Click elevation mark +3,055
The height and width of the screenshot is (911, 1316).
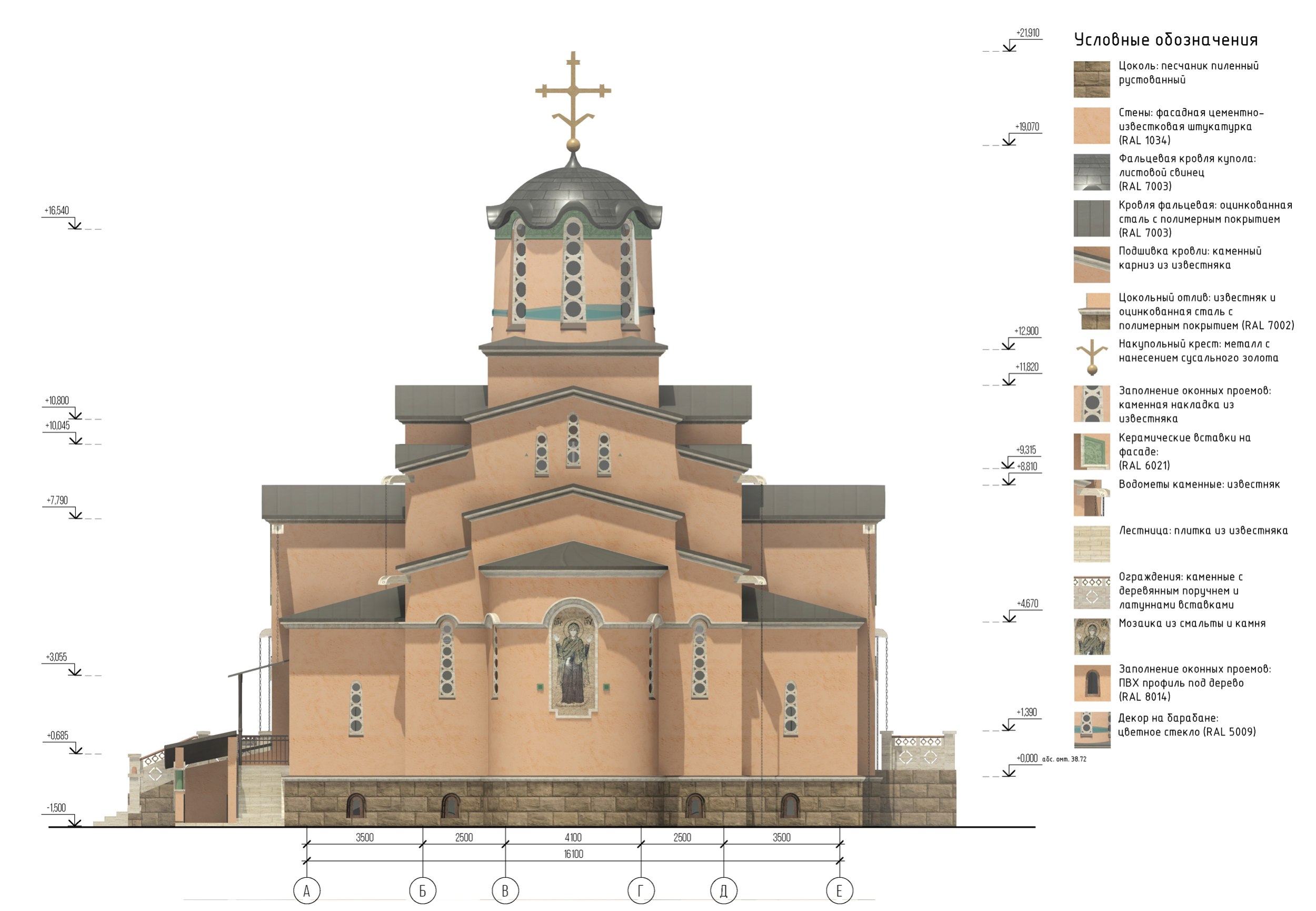coord(56,658)
